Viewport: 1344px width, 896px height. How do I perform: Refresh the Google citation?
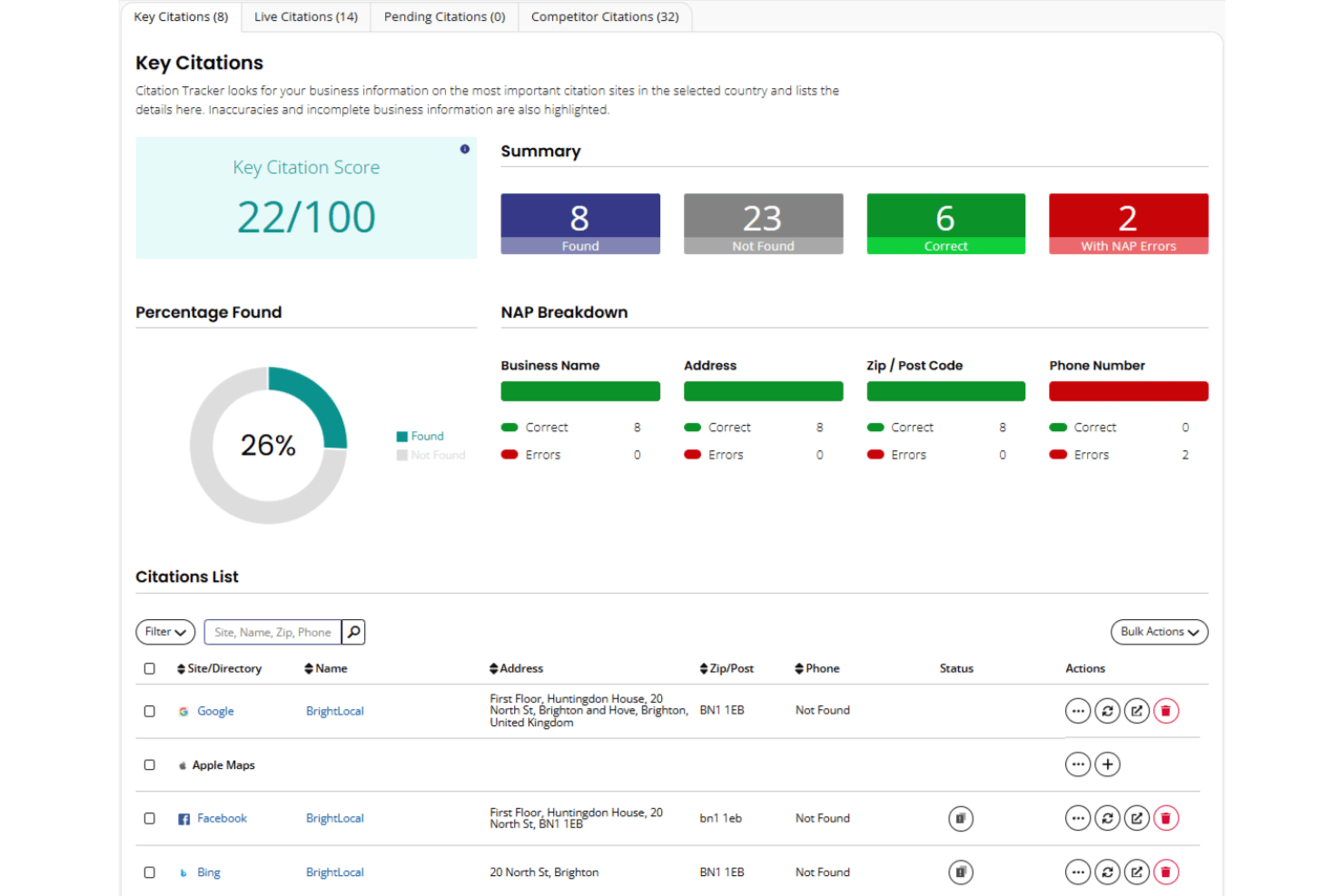click(x=1107, y=711)
